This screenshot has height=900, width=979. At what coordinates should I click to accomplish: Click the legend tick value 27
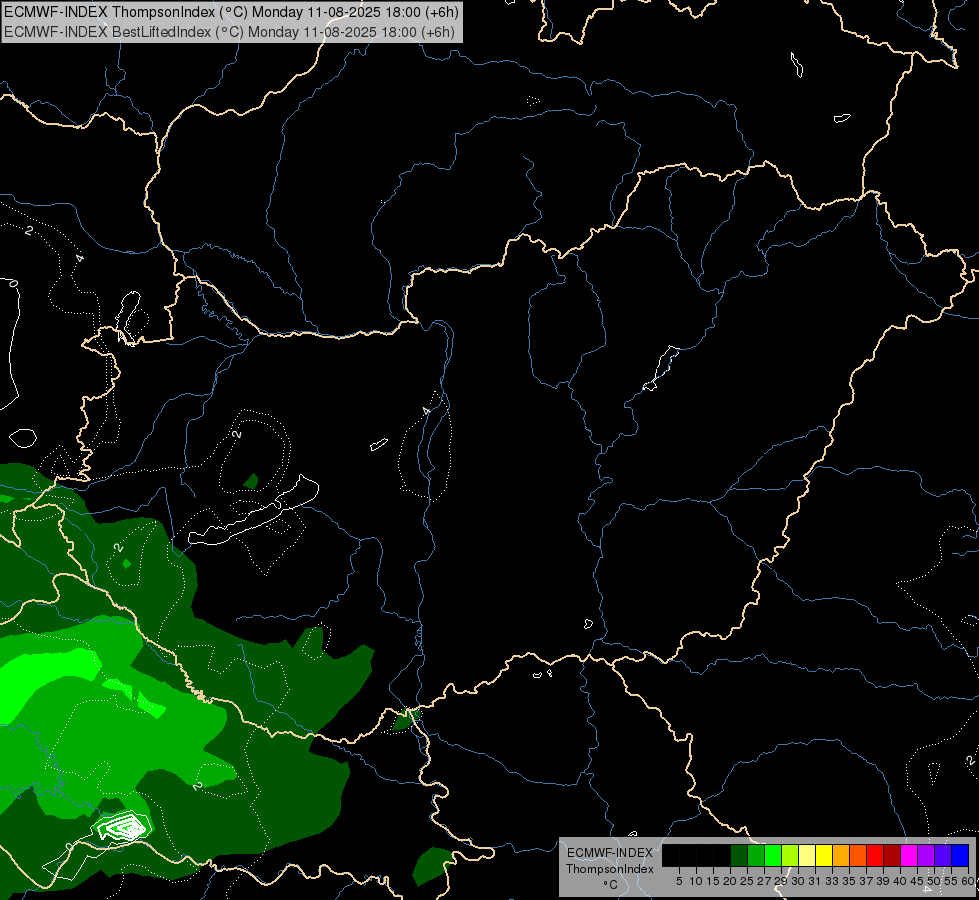coord(764,881)
